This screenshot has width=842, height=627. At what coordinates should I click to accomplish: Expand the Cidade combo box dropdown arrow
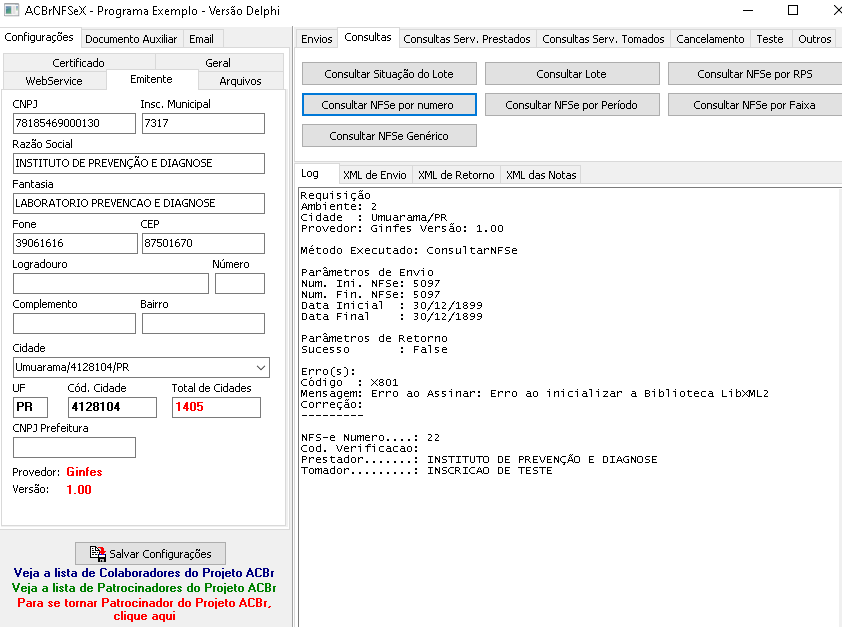pos(261,368)
